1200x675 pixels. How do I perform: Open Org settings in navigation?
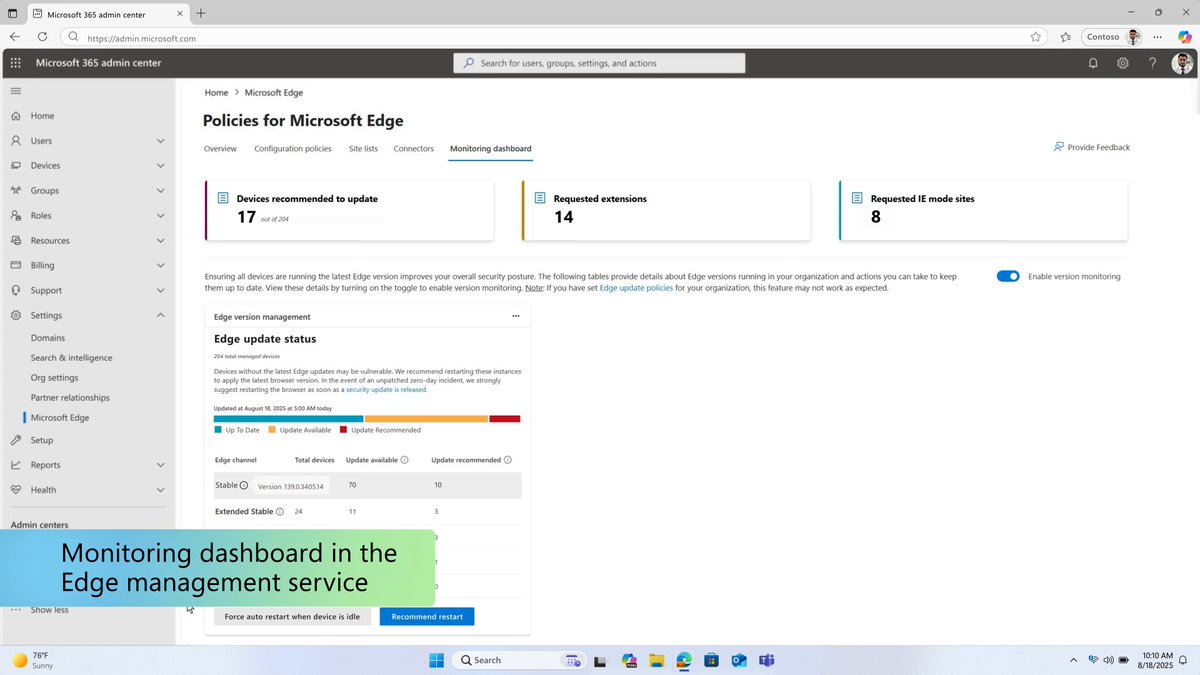(54, 378)
